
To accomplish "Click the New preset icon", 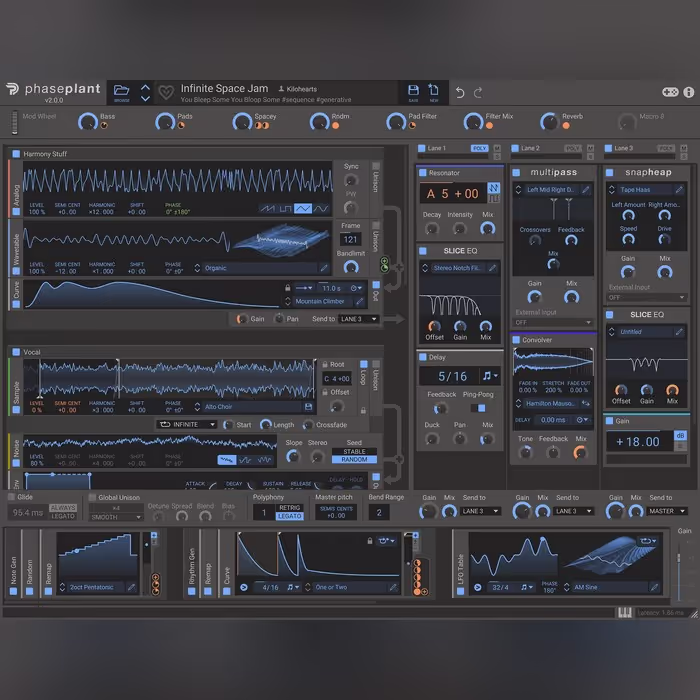I will click(x=434, y=92).
